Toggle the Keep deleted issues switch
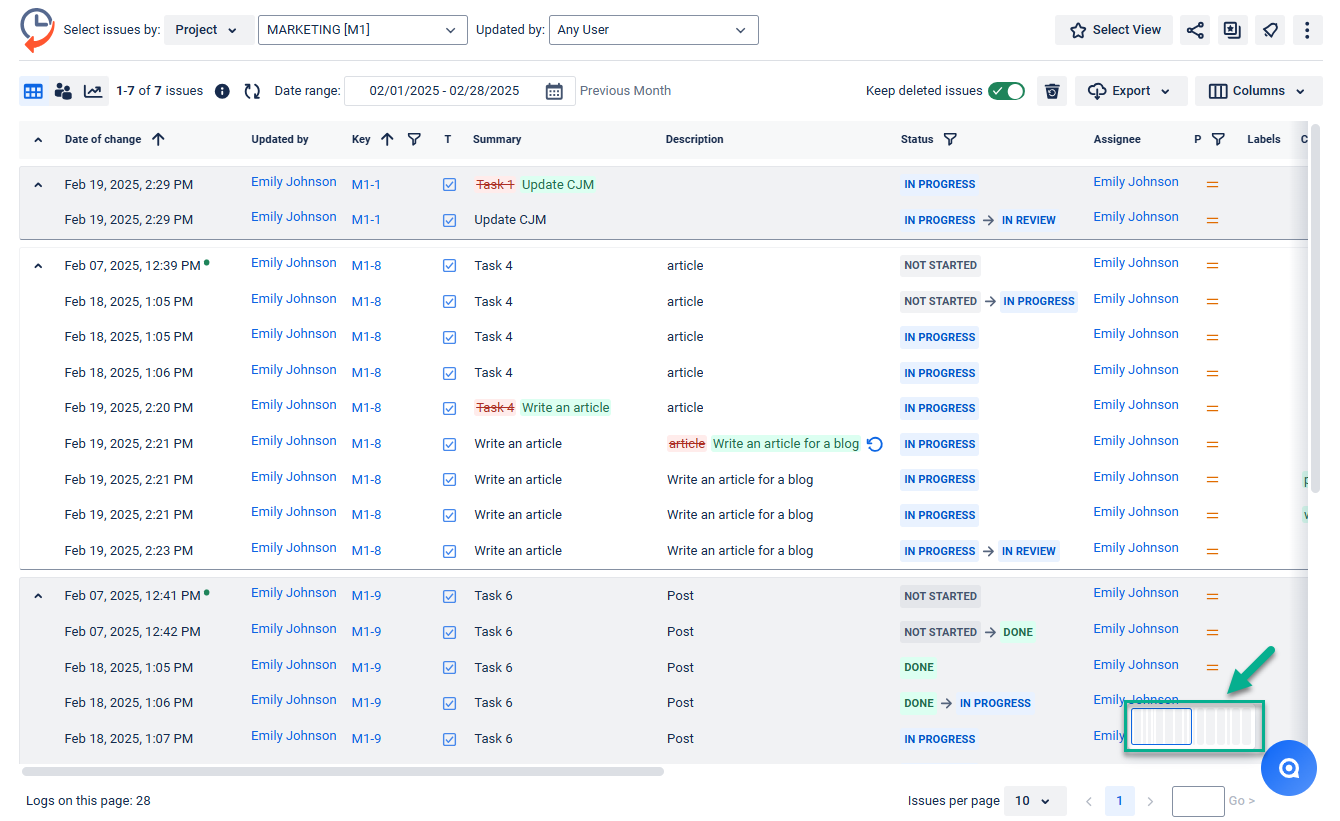The width and height of the screenshot is (1340, 821). pos(1006,91)
